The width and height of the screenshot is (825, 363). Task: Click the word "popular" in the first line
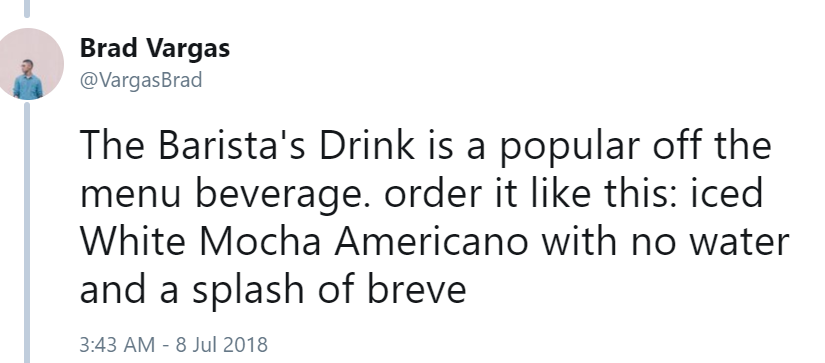click(570, 147)
